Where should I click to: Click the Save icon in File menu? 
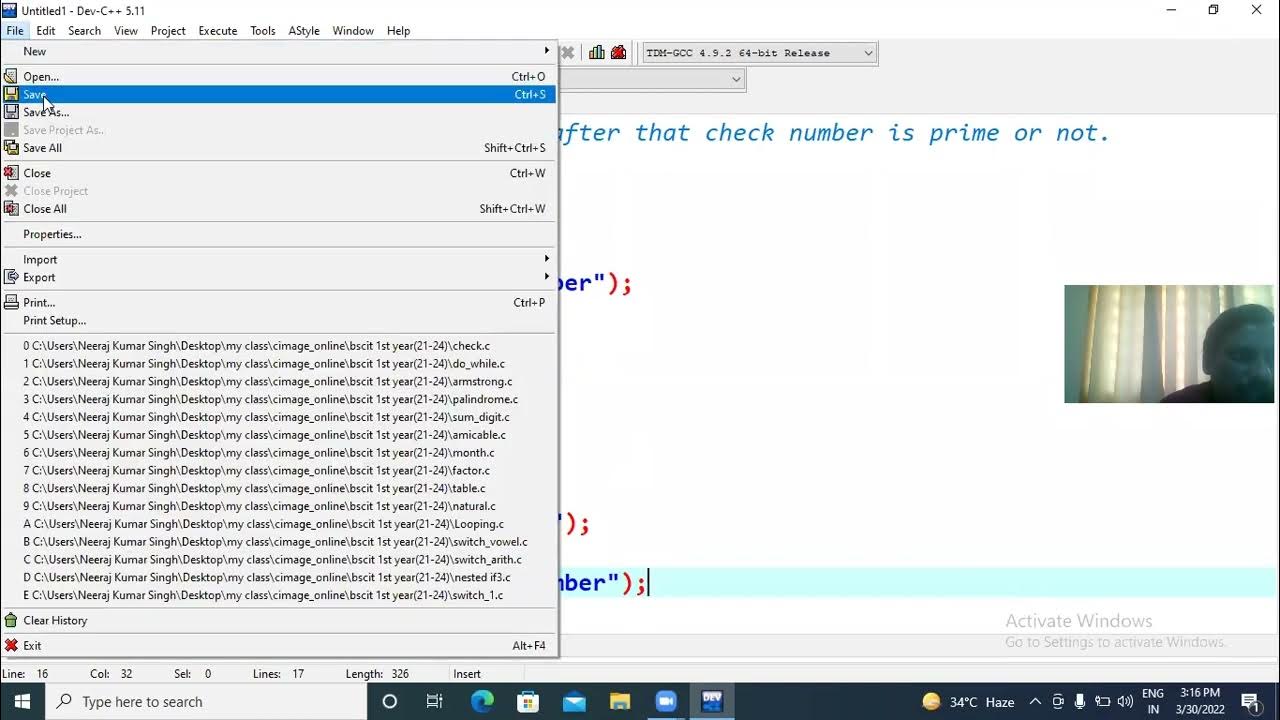tap(11, 94)
